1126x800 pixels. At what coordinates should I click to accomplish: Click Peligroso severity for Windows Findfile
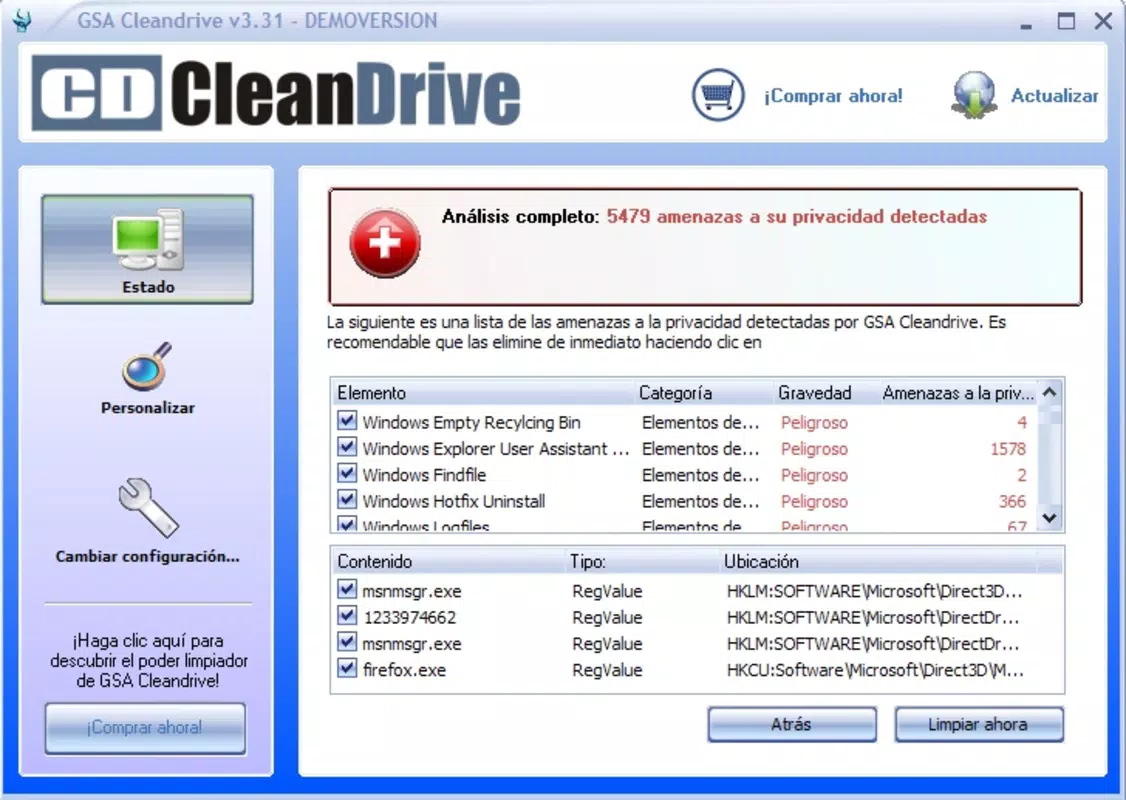tap(814, 475)
